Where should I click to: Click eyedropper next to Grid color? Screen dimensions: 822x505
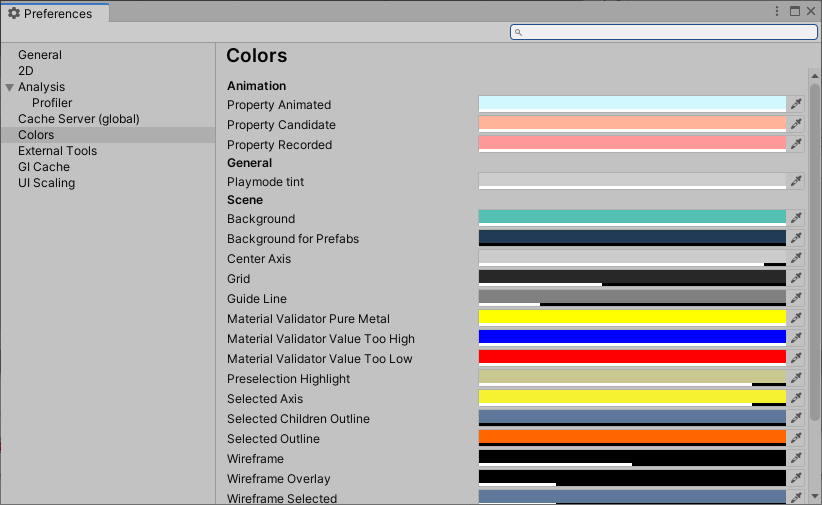pyautogui.click(x=796, y=278)
